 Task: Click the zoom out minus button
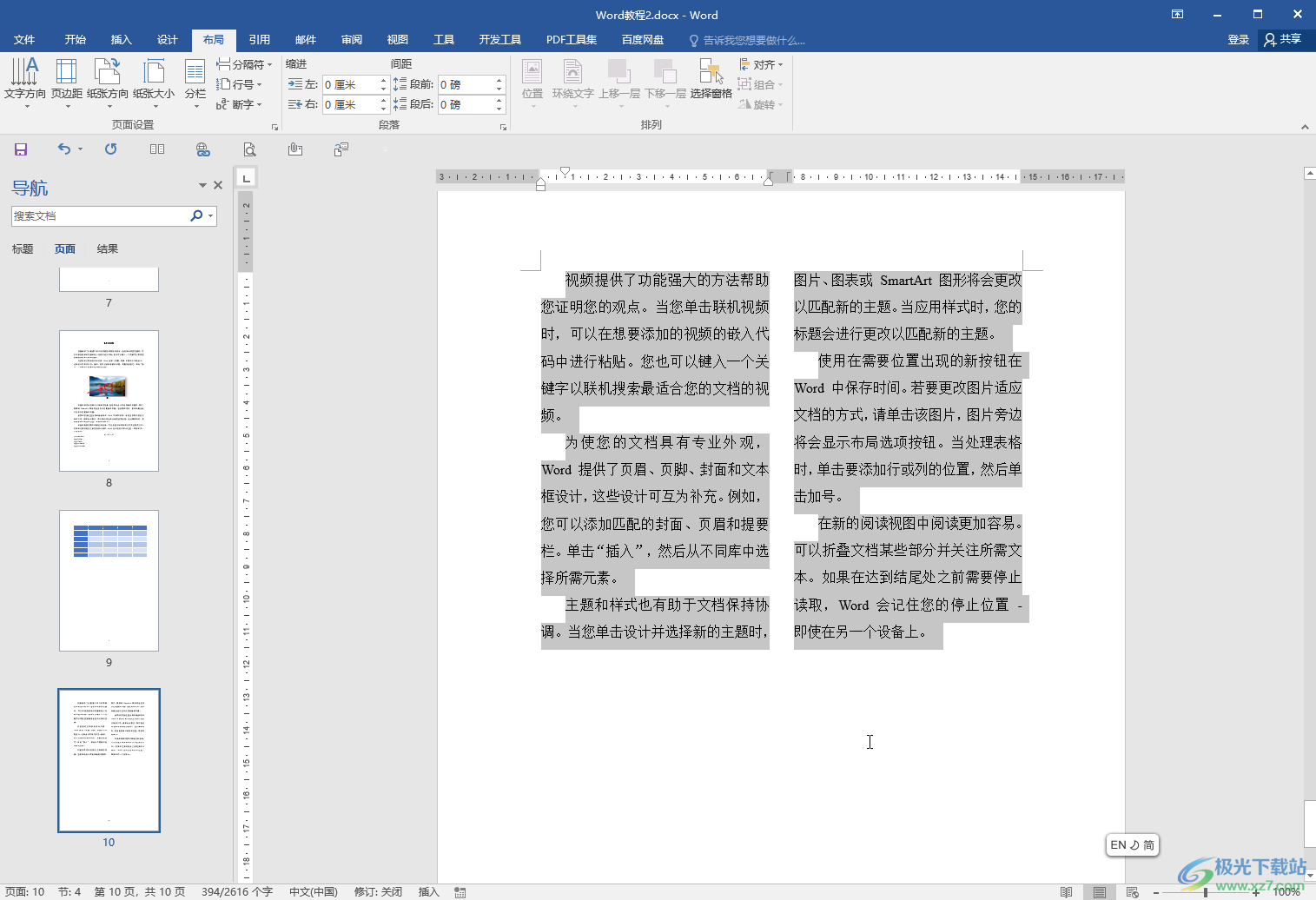coord(1156,892)
